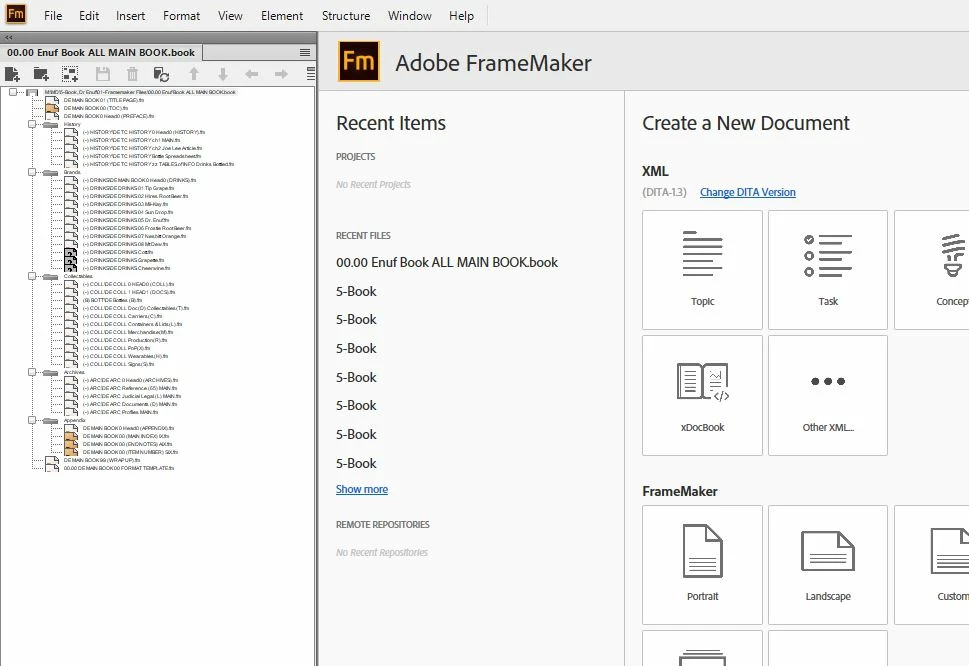969x666 pixels.
Task: Open the Window menu
Action: (410, 15)
